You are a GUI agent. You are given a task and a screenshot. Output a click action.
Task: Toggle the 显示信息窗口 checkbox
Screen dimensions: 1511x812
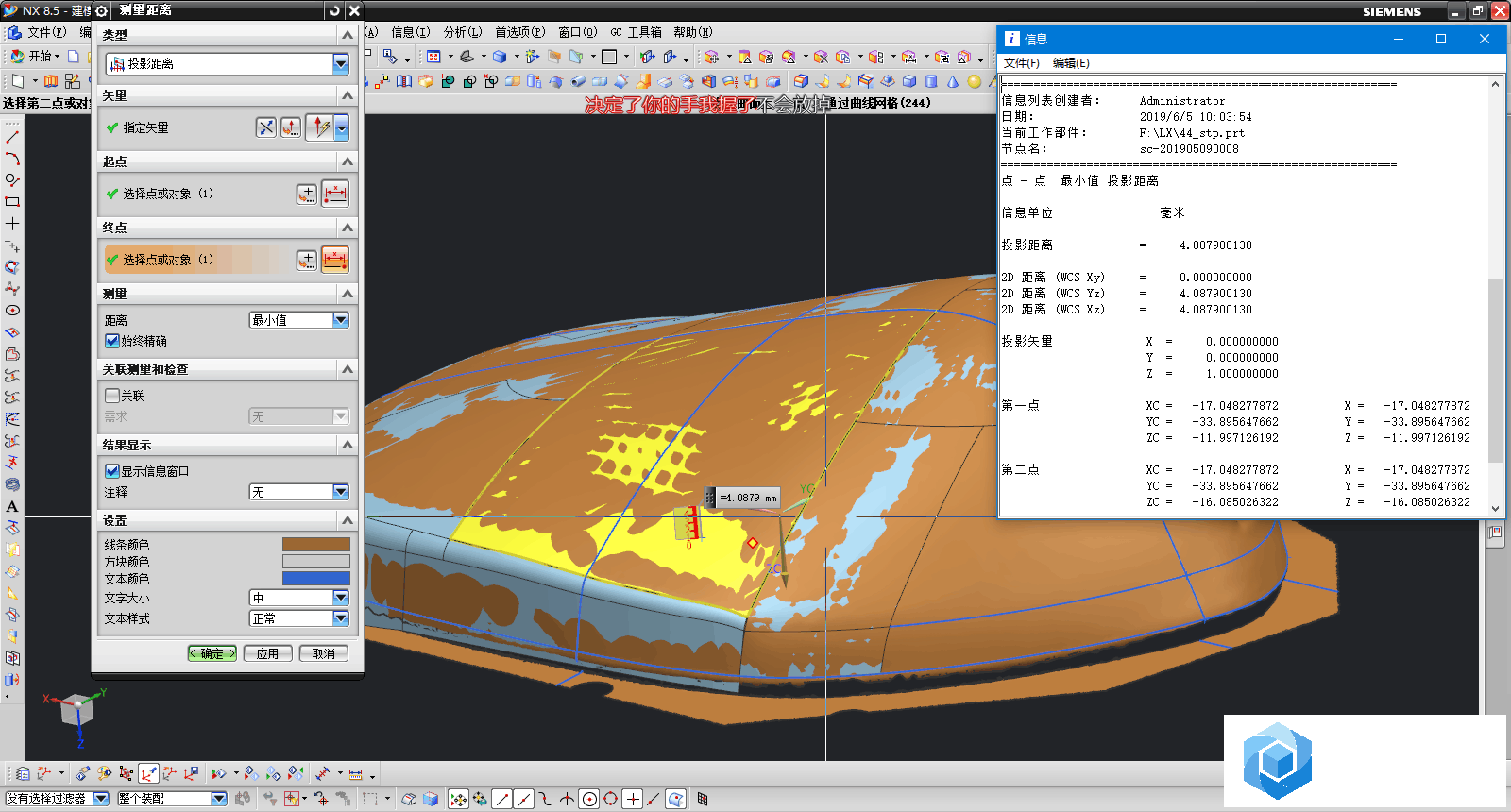tap(112, 471)
